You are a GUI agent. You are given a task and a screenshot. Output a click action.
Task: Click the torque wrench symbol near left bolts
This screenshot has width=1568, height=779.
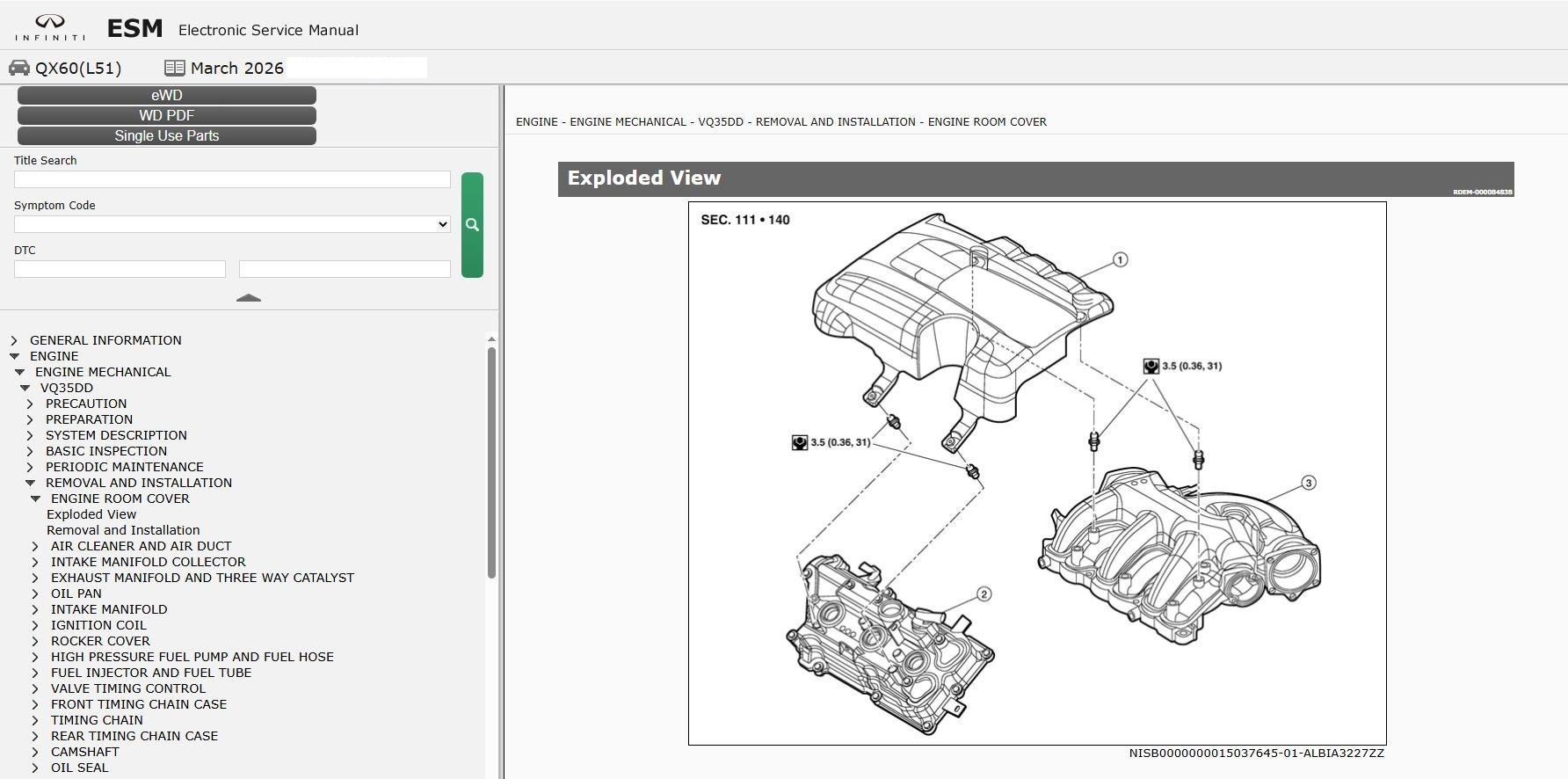[799, 442]
